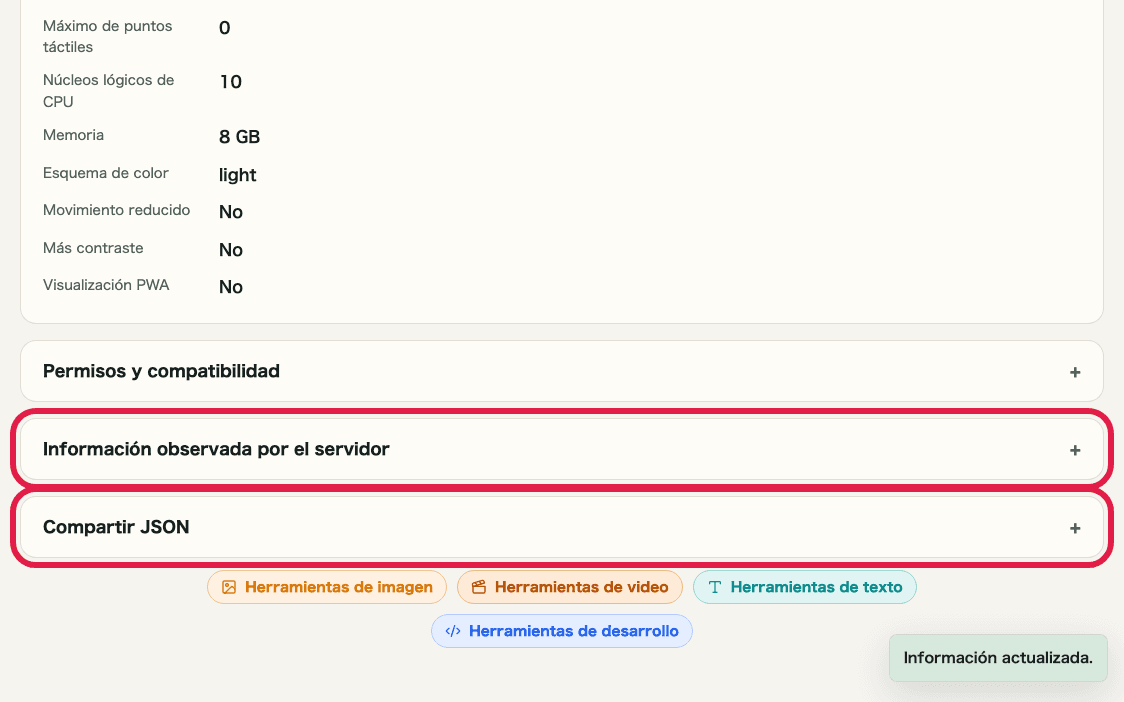Open Herramientas de imagen

coord(326,587)
